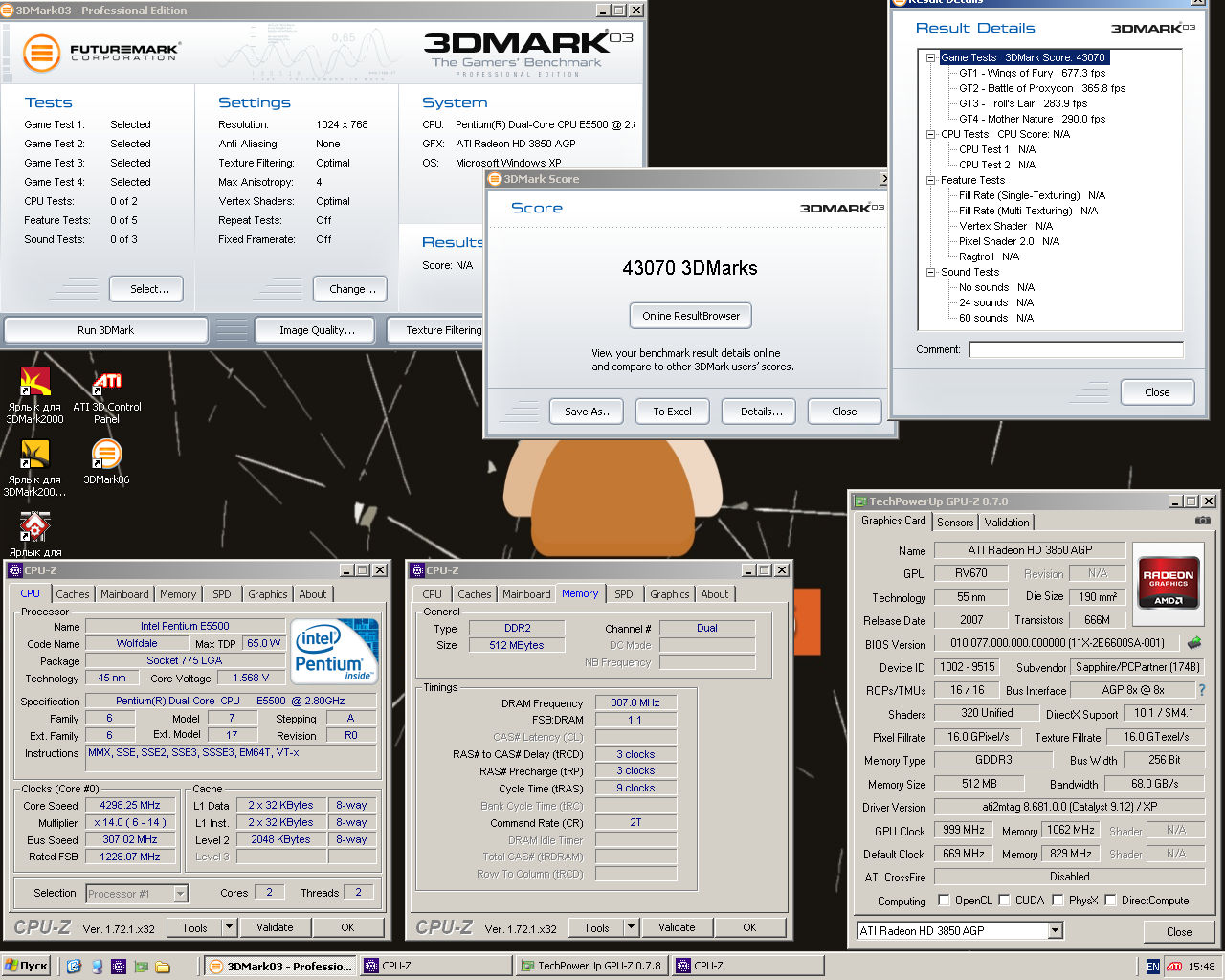Open the Пуск start menu
Screen dimensions: 1225x980
click(x=26, y=967)
